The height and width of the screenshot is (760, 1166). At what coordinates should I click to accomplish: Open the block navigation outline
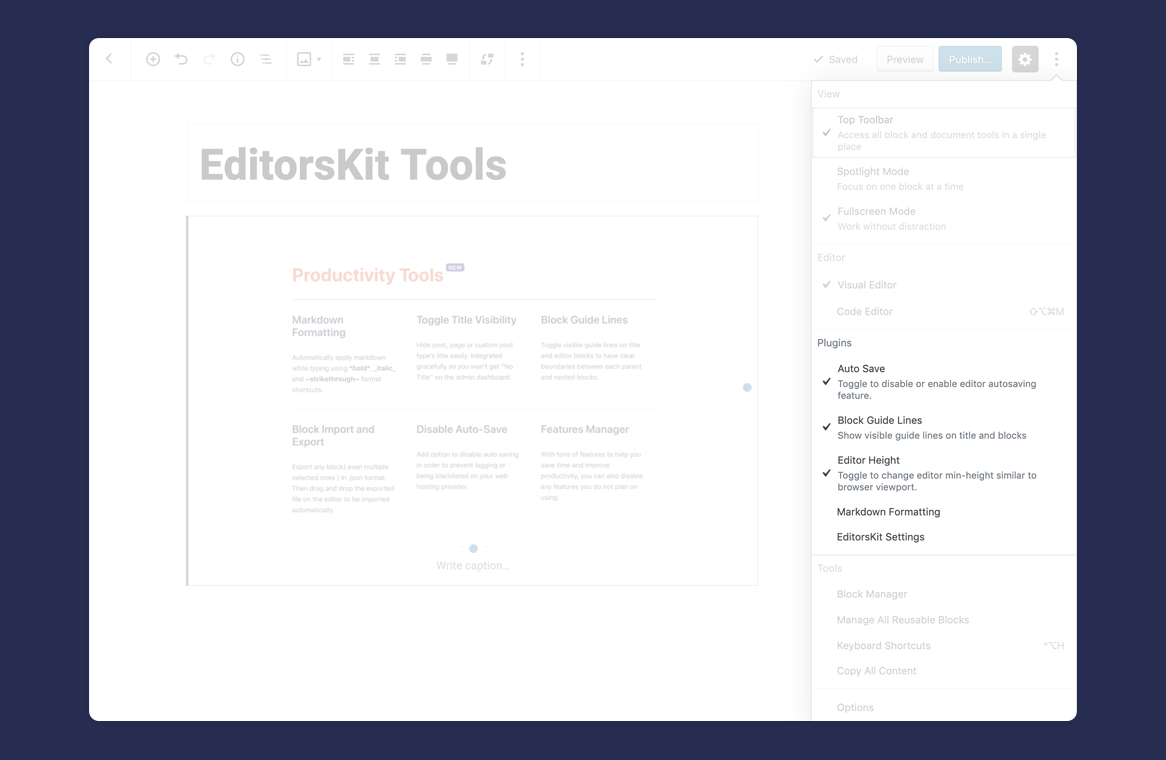tap(265, 59)
